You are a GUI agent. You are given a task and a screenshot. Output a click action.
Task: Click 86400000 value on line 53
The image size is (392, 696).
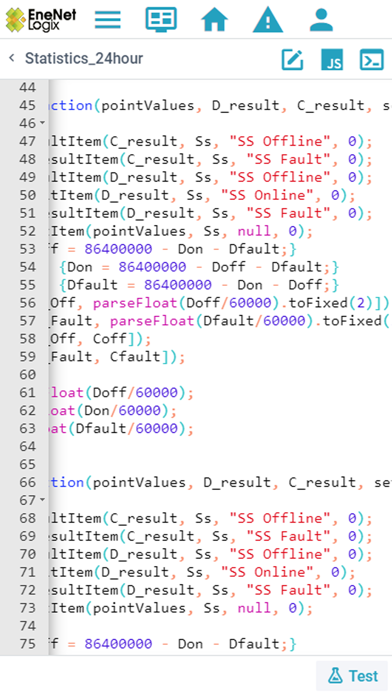pos(119,249)
